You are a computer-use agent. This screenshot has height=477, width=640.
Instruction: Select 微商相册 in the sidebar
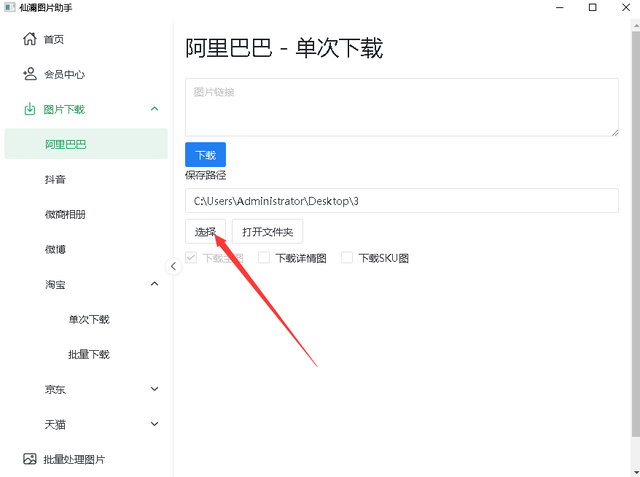[x=86, y=214]
